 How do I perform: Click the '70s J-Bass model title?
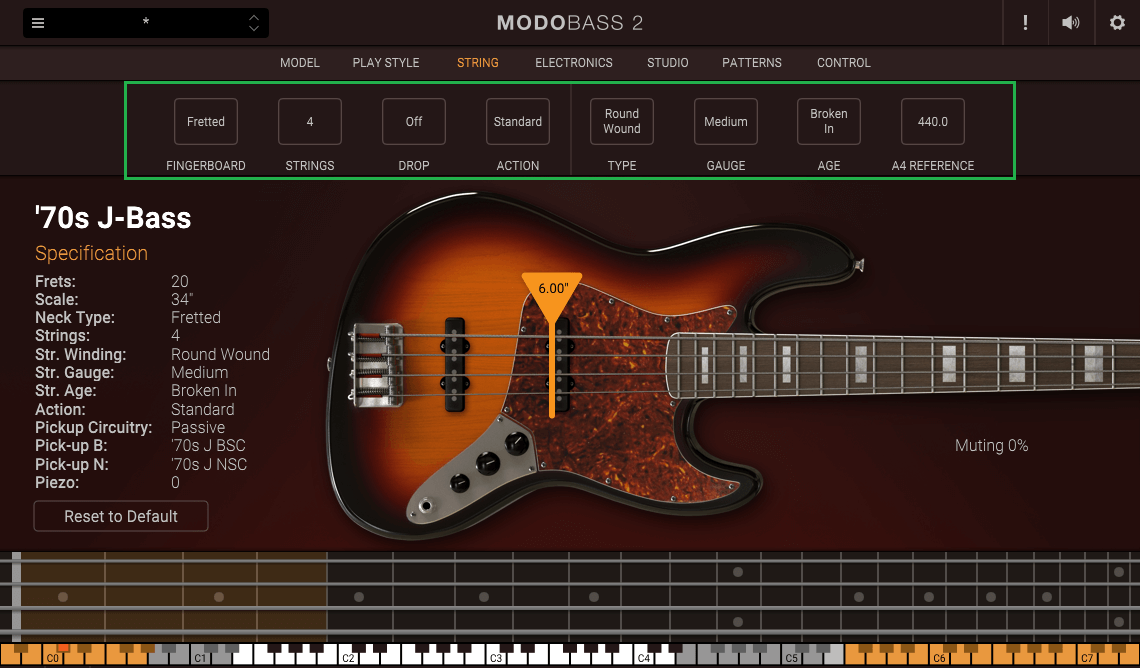(113, 218)
